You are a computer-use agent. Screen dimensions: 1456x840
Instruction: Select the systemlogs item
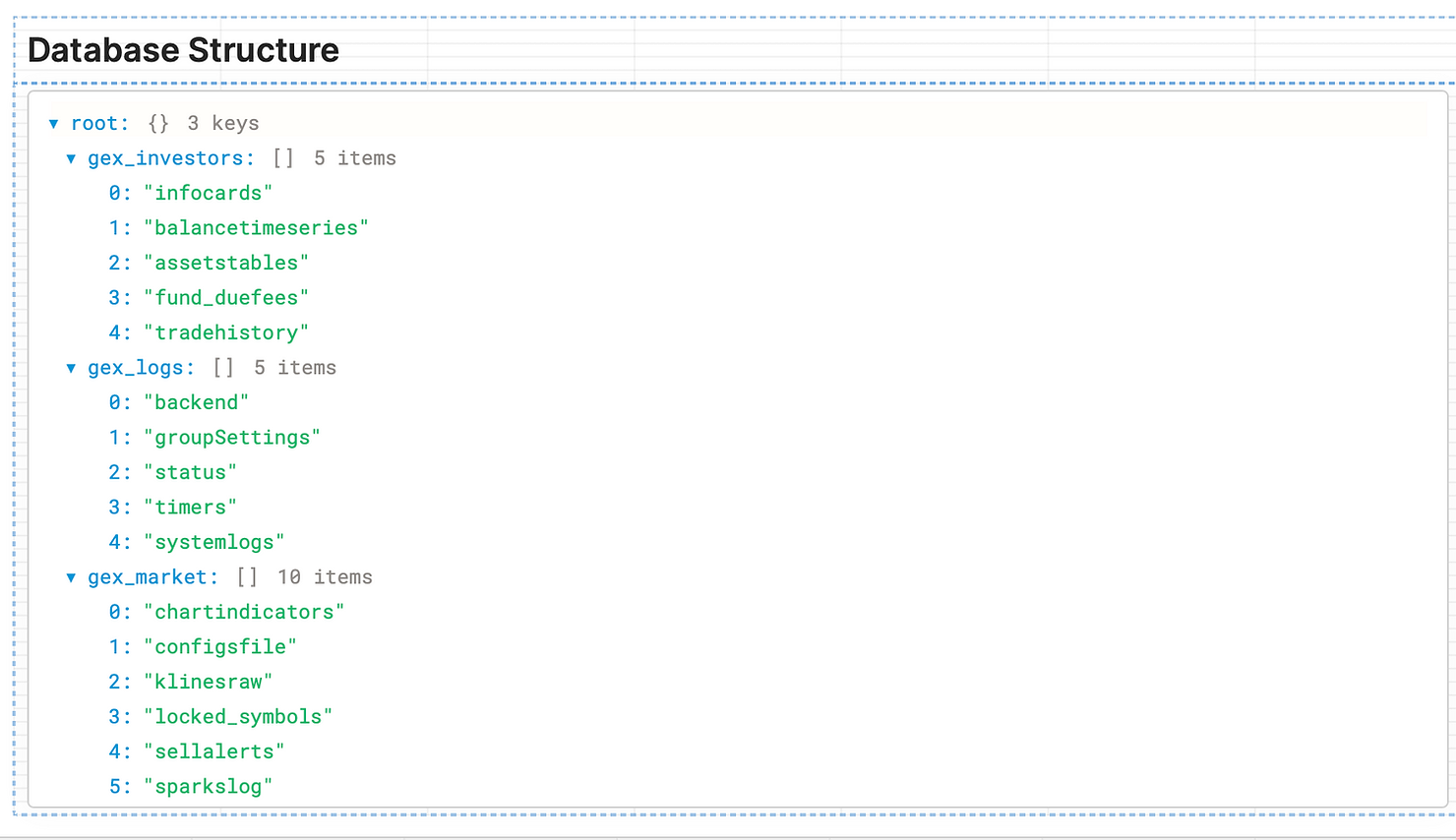point(214,541)
